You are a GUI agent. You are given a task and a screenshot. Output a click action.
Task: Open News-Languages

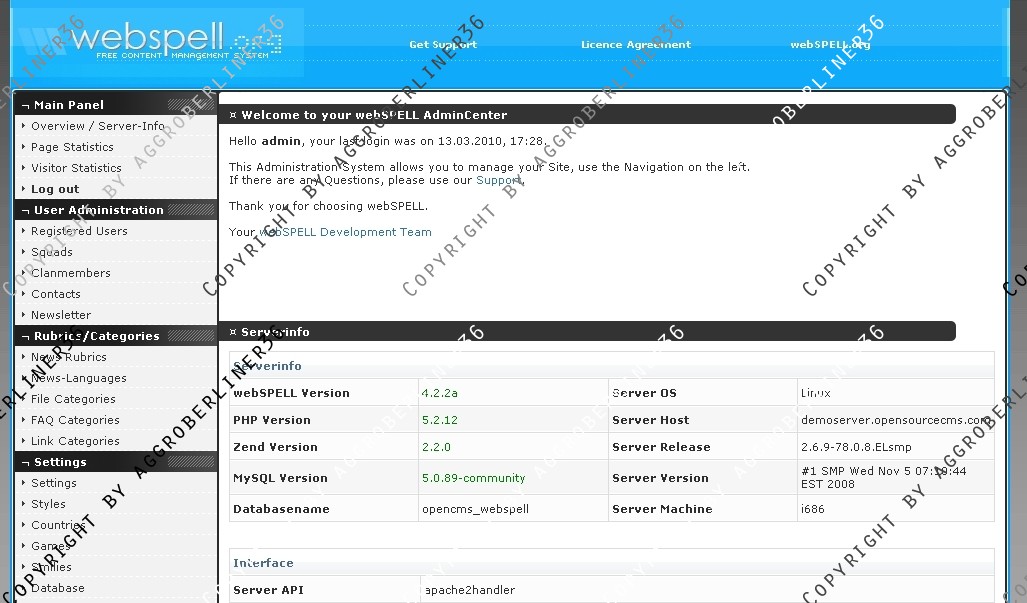pos(79,378)
